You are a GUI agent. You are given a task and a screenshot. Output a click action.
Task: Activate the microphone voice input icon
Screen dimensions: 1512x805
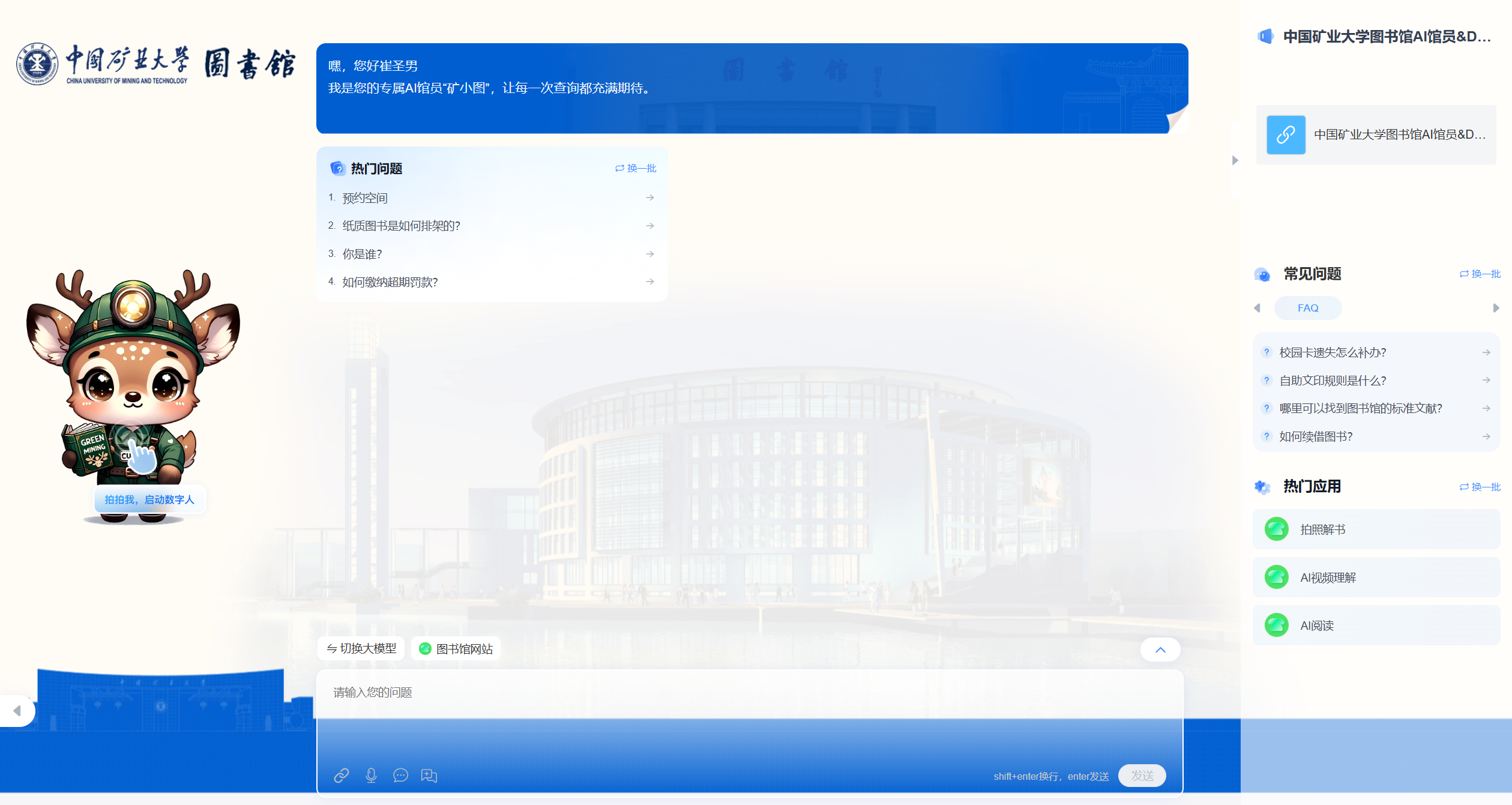(371, 775)
